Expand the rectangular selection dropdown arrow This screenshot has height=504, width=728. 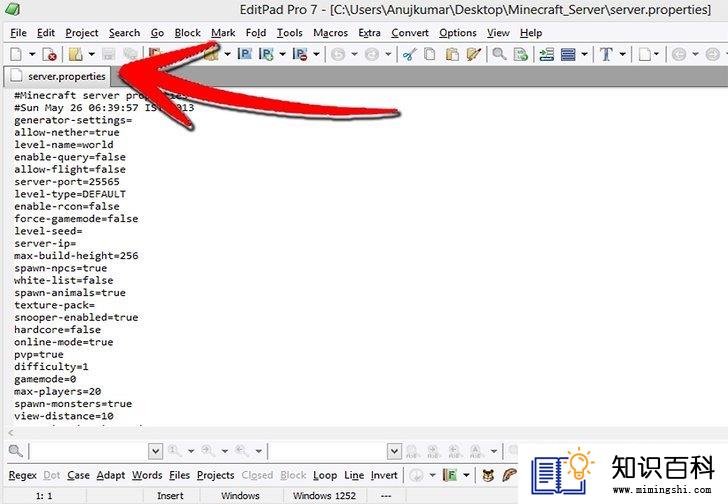pos(585,54)
